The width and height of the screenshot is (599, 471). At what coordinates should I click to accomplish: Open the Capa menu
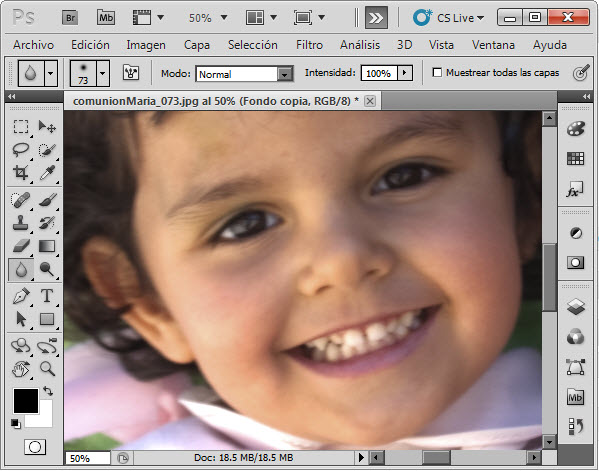click(196, 45)
